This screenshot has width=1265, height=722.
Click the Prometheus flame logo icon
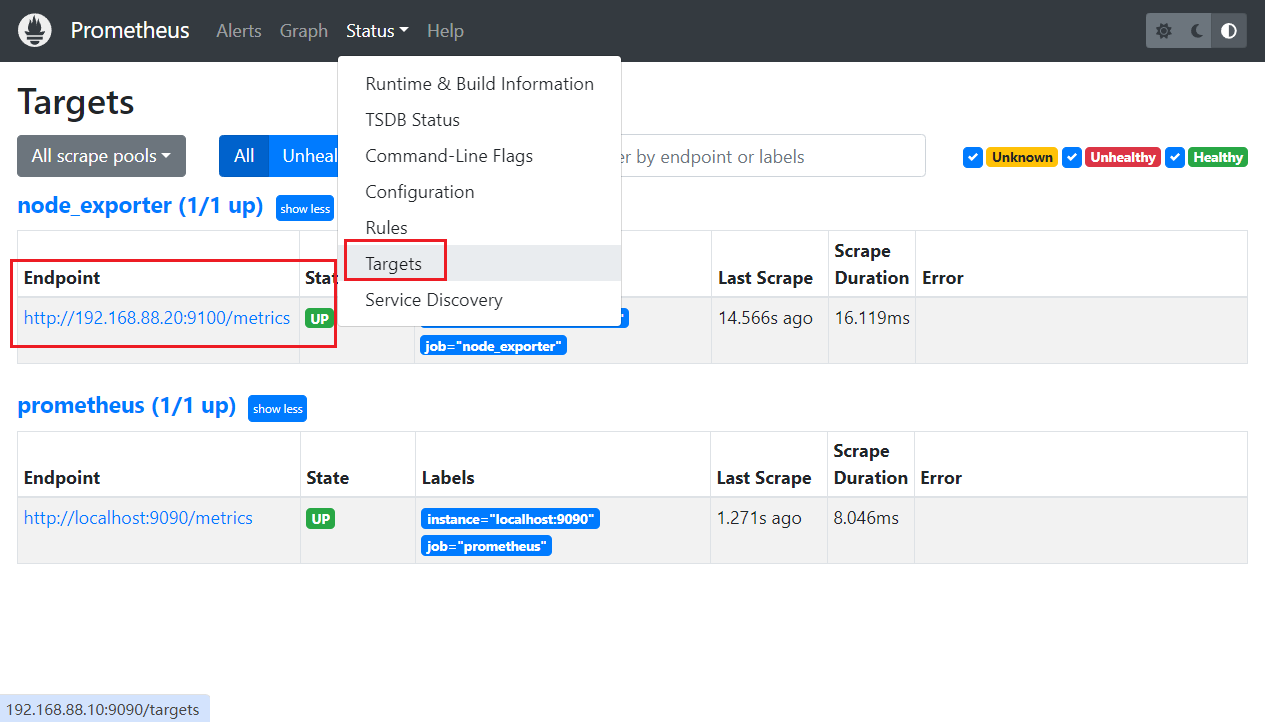(35, 31)
